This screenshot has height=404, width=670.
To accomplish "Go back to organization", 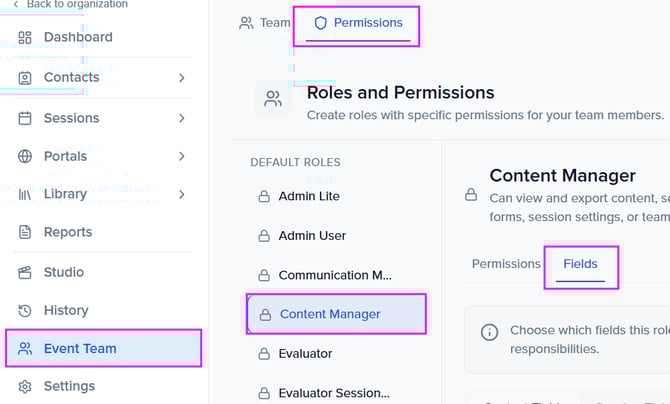I will point(70,5).
